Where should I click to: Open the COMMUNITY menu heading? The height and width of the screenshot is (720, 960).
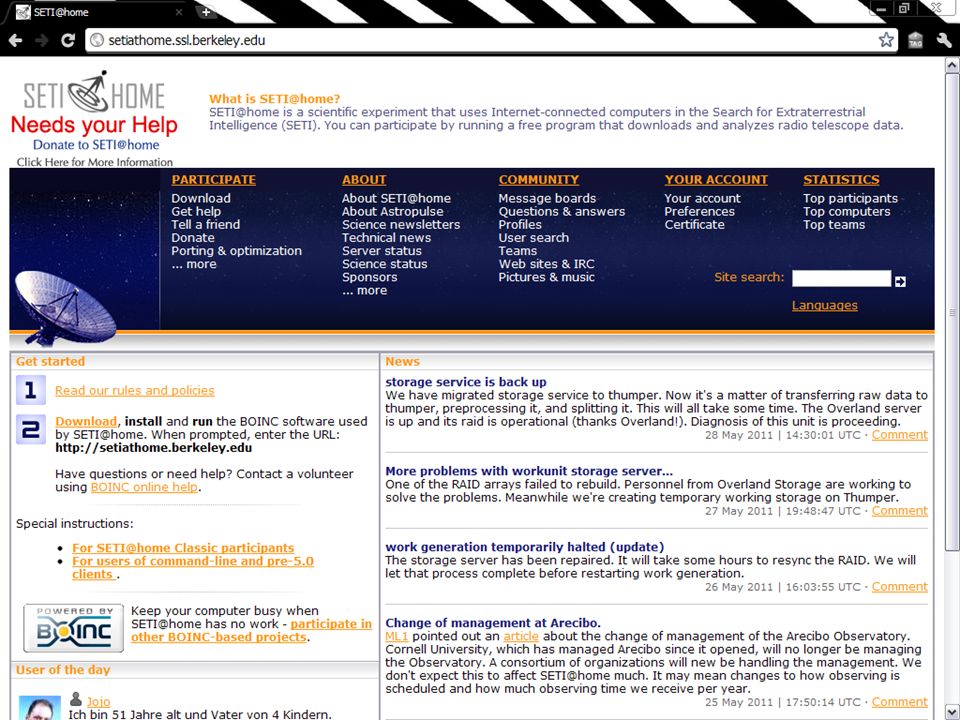(539, 180)
